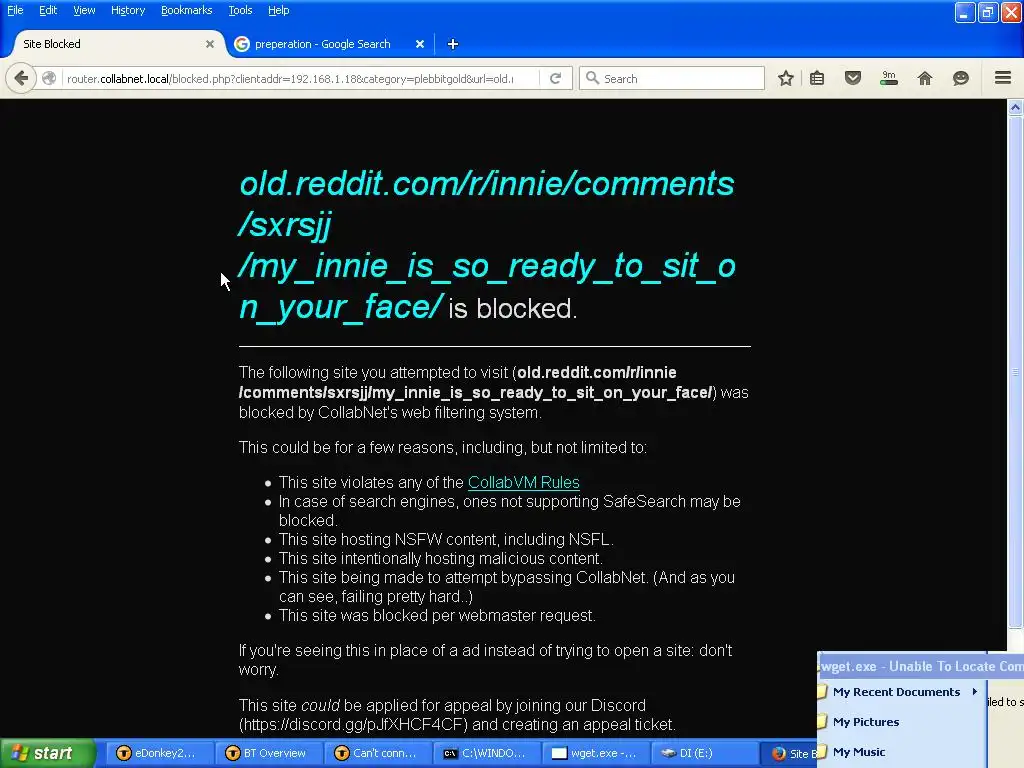
Task: Click the vertical scrollbar up arrow
Action: point(1015,107)
